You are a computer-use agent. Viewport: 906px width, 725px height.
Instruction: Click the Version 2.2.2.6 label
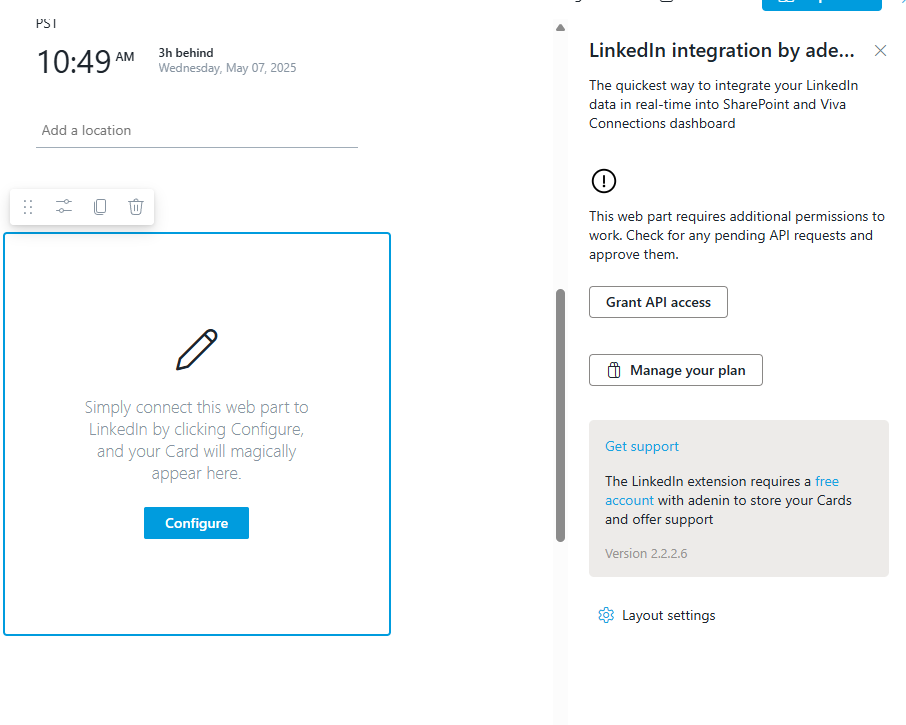coord(646,553)
